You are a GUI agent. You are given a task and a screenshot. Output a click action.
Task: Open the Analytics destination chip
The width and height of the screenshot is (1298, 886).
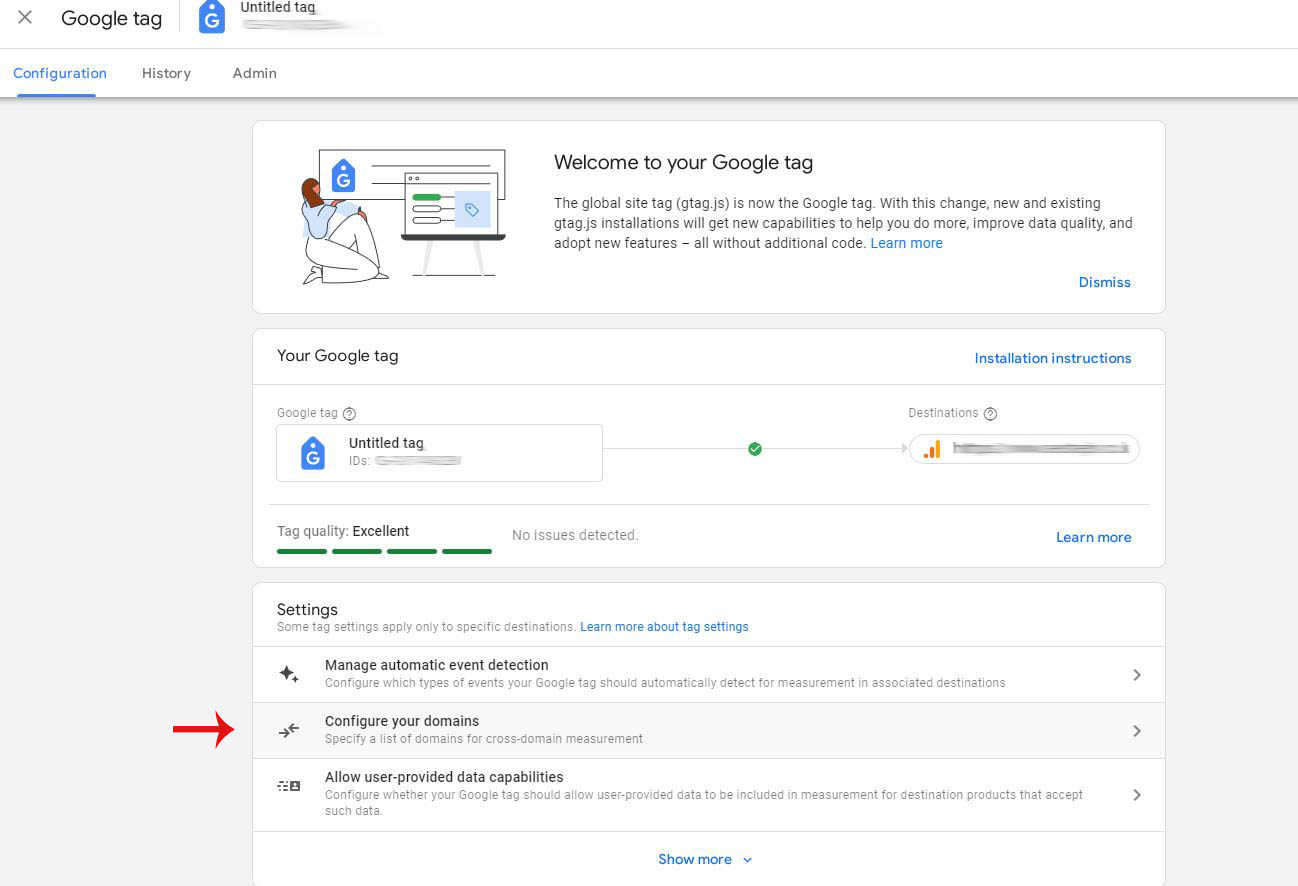tap(1024, 449)
